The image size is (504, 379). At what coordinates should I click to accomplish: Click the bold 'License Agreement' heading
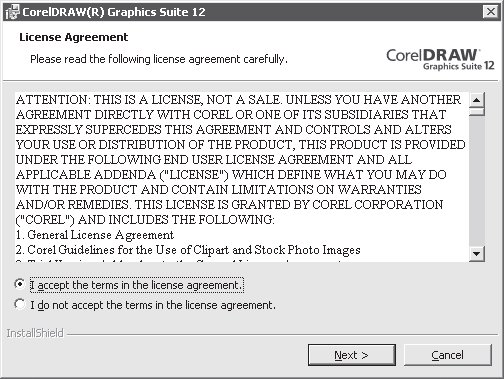click(74, 37)
